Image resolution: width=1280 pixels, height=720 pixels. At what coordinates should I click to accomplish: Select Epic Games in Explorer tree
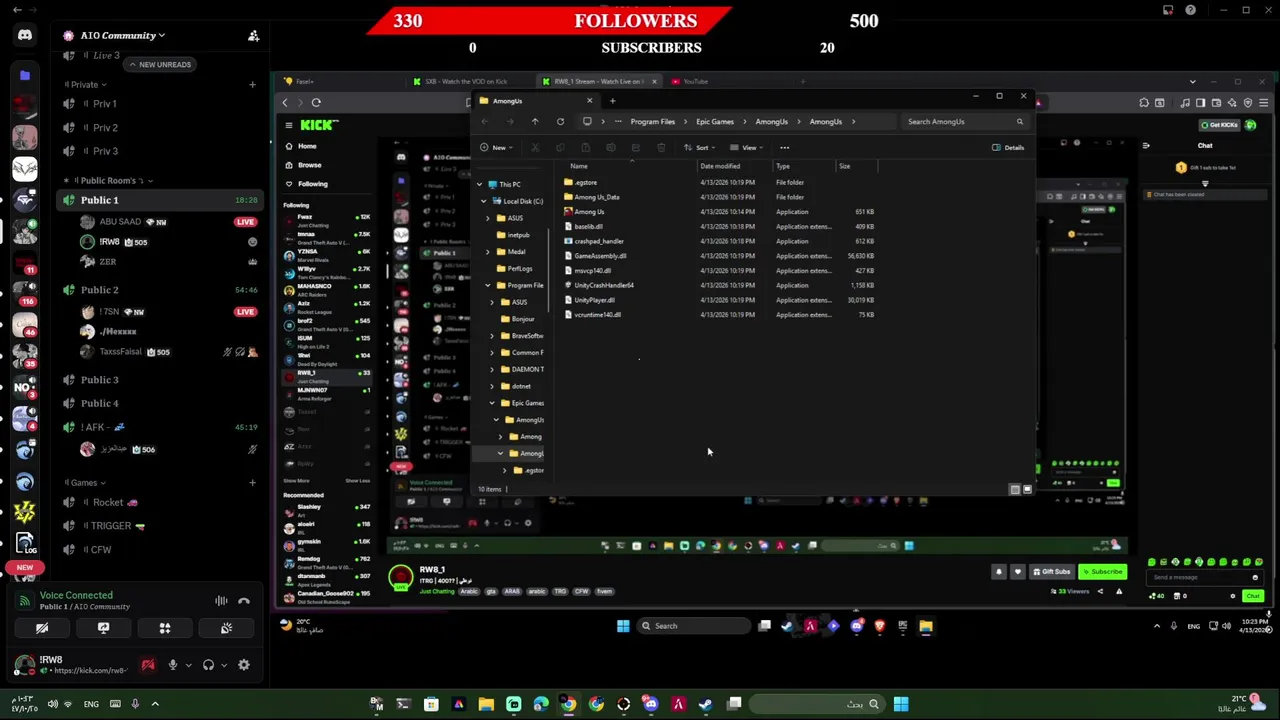click(x=527, y=403)
